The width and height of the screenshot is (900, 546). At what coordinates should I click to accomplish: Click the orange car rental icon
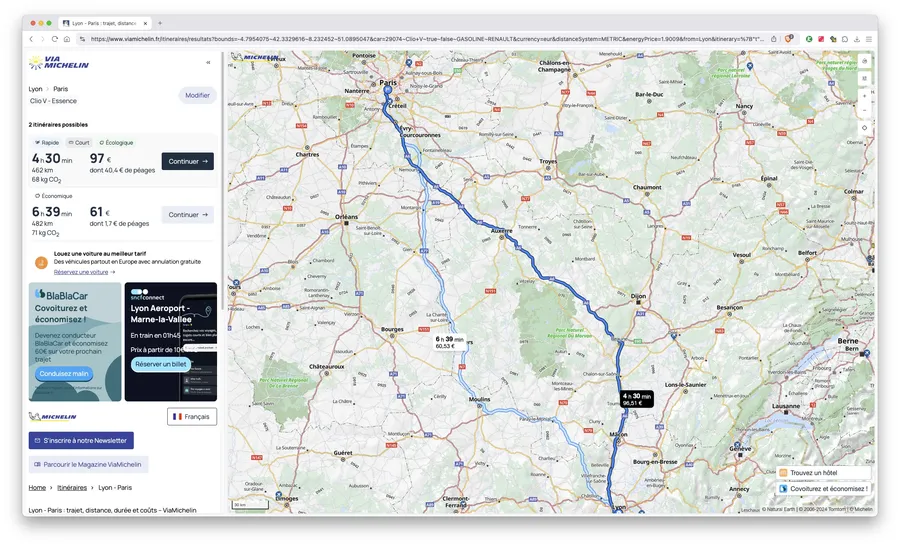coord(41,263)
